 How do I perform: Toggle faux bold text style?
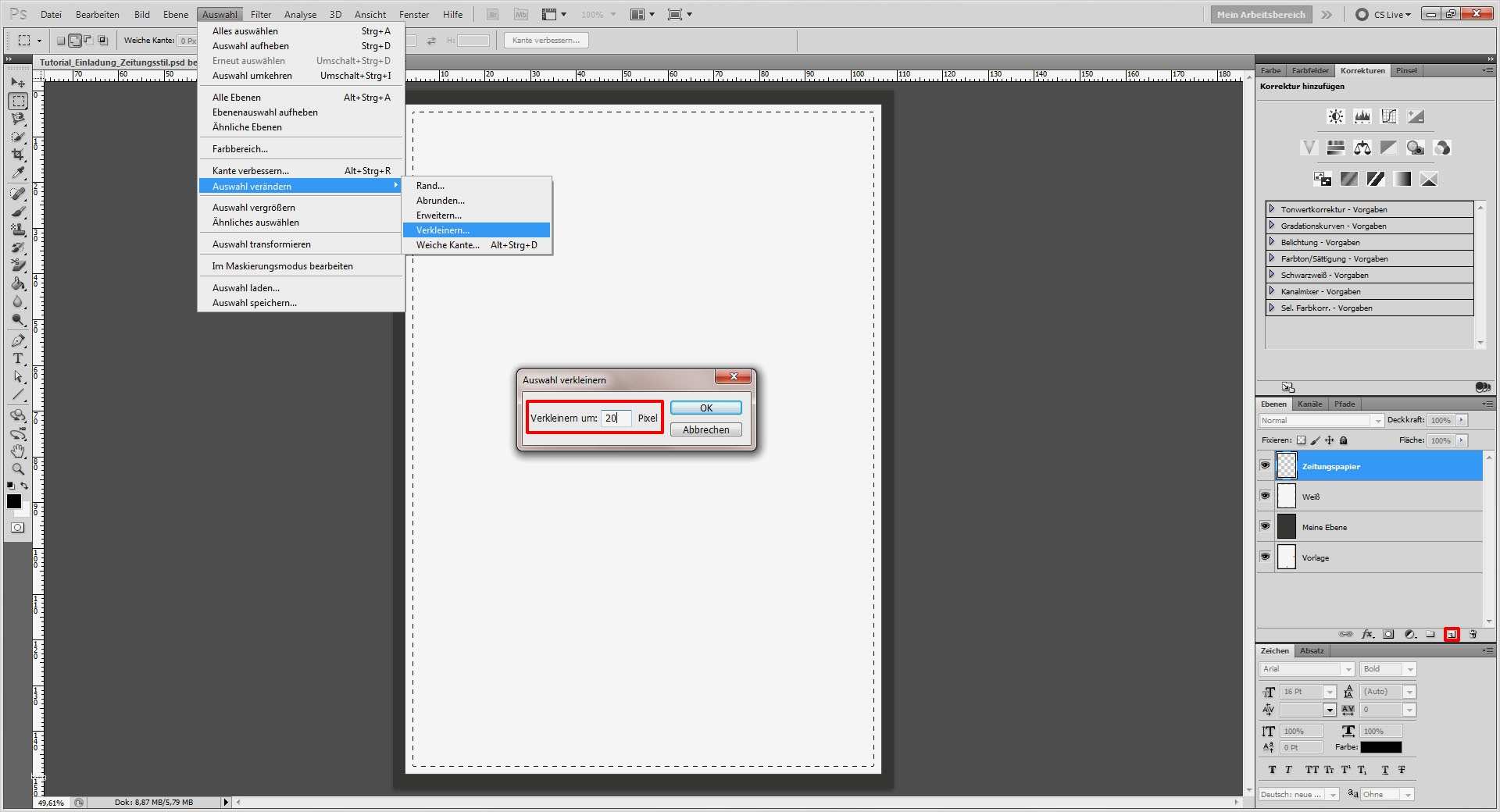[x=1272, y=770]
